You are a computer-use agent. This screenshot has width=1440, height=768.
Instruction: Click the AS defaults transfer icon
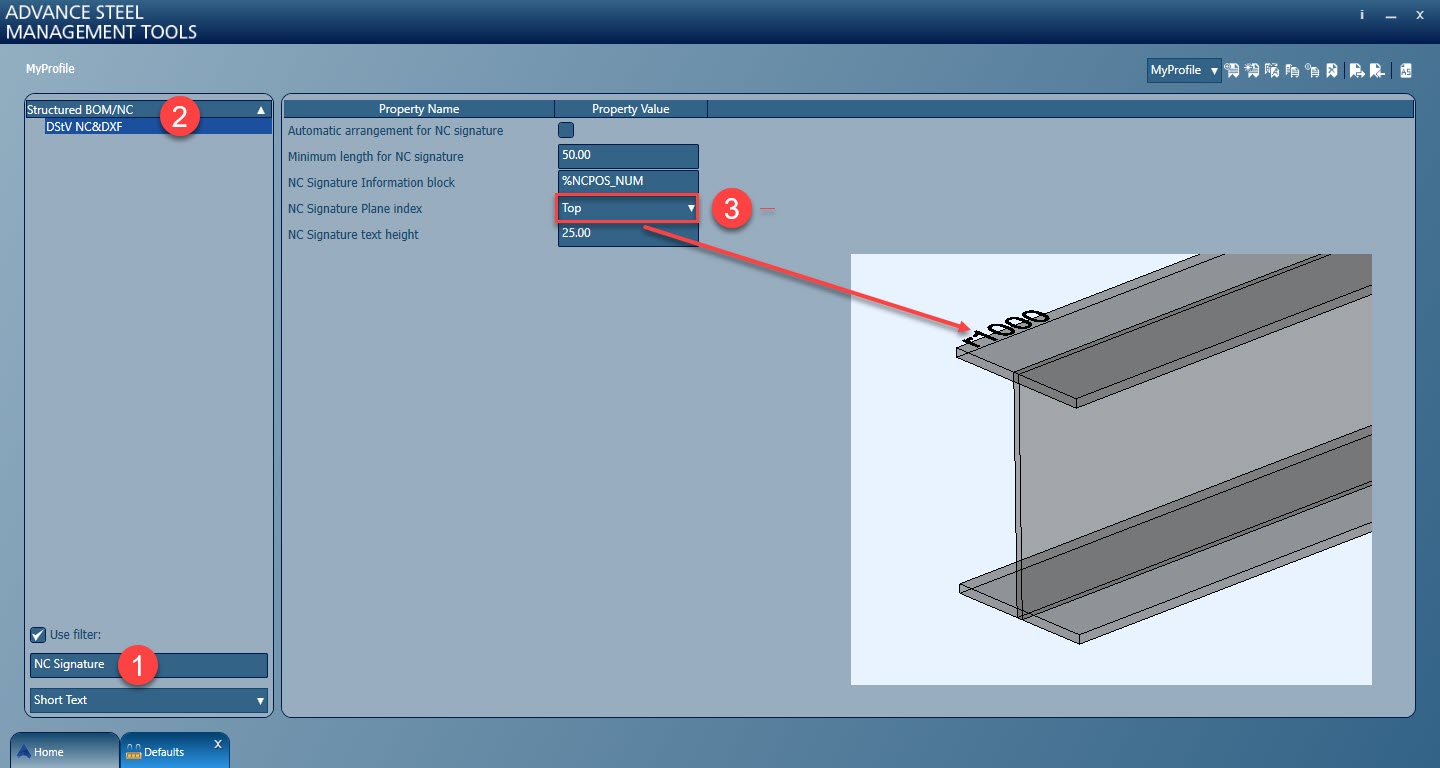click(1405, 70)
